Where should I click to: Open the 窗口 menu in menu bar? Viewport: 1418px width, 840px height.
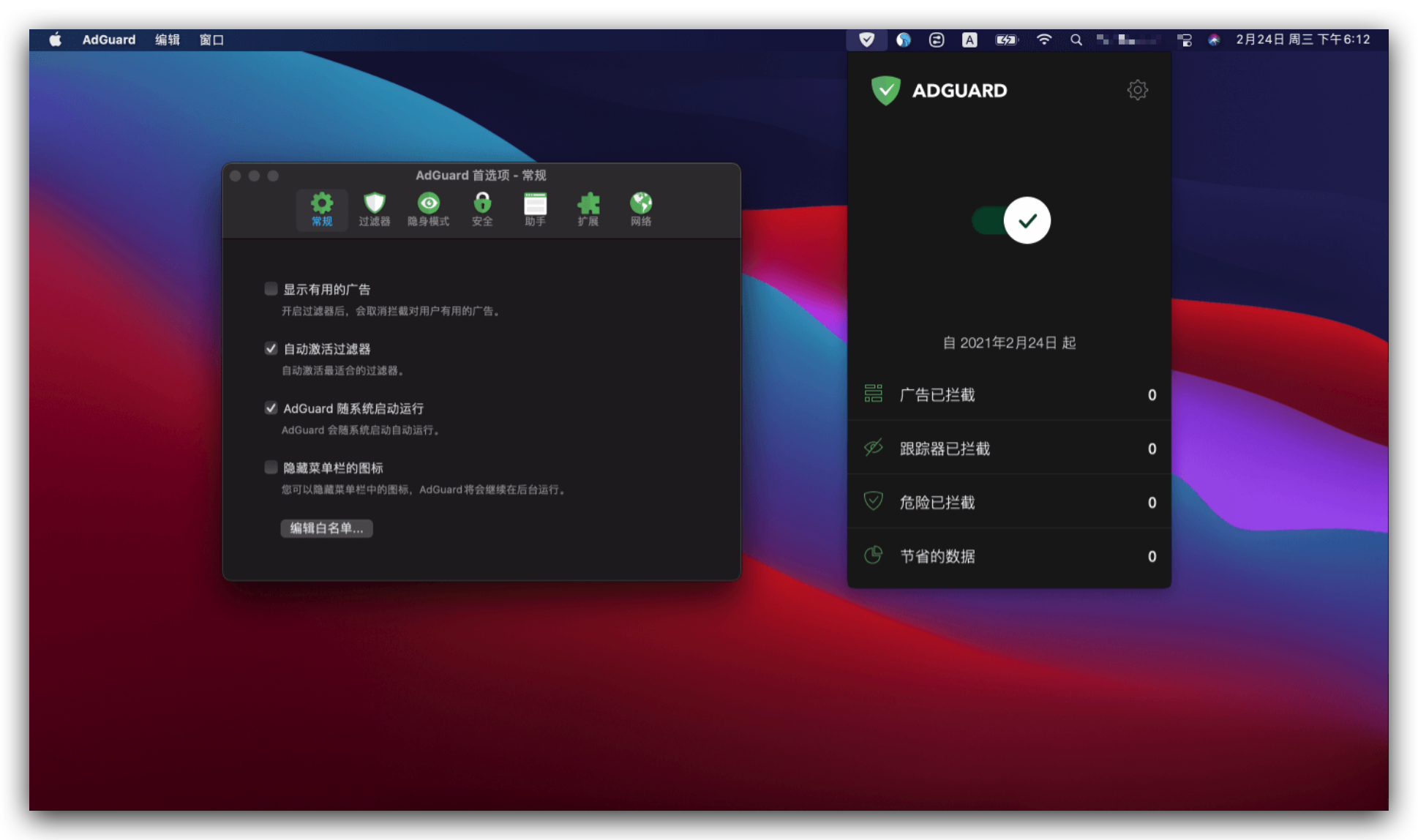[x=211, y=40]
